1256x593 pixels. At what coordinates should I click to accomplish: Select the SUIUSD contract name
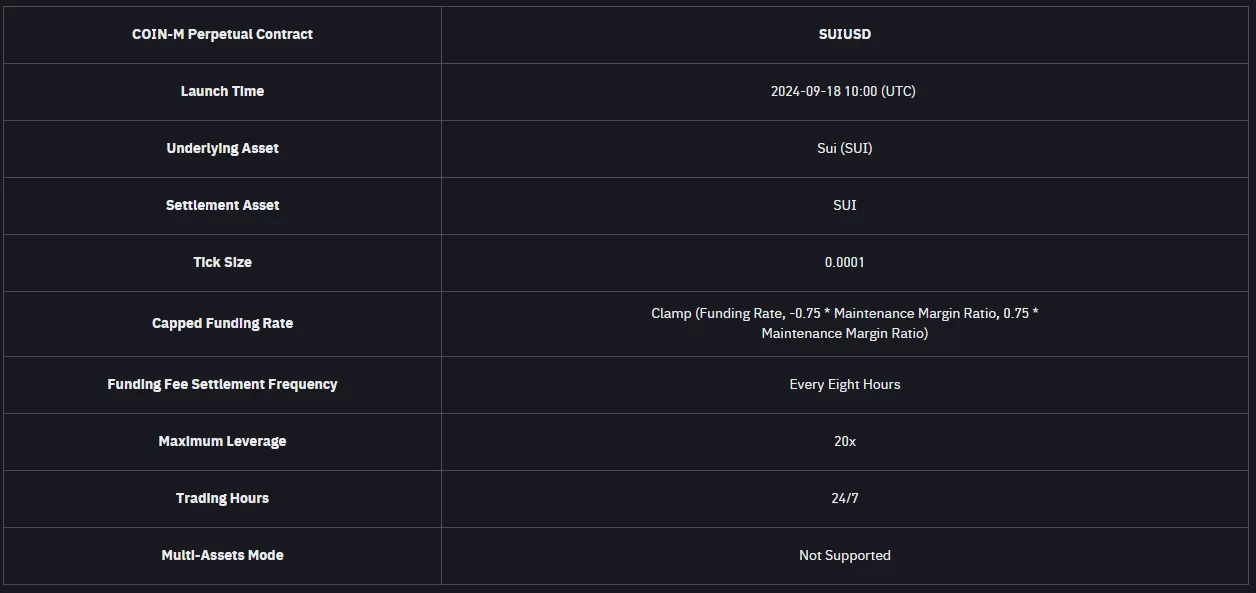844,34
